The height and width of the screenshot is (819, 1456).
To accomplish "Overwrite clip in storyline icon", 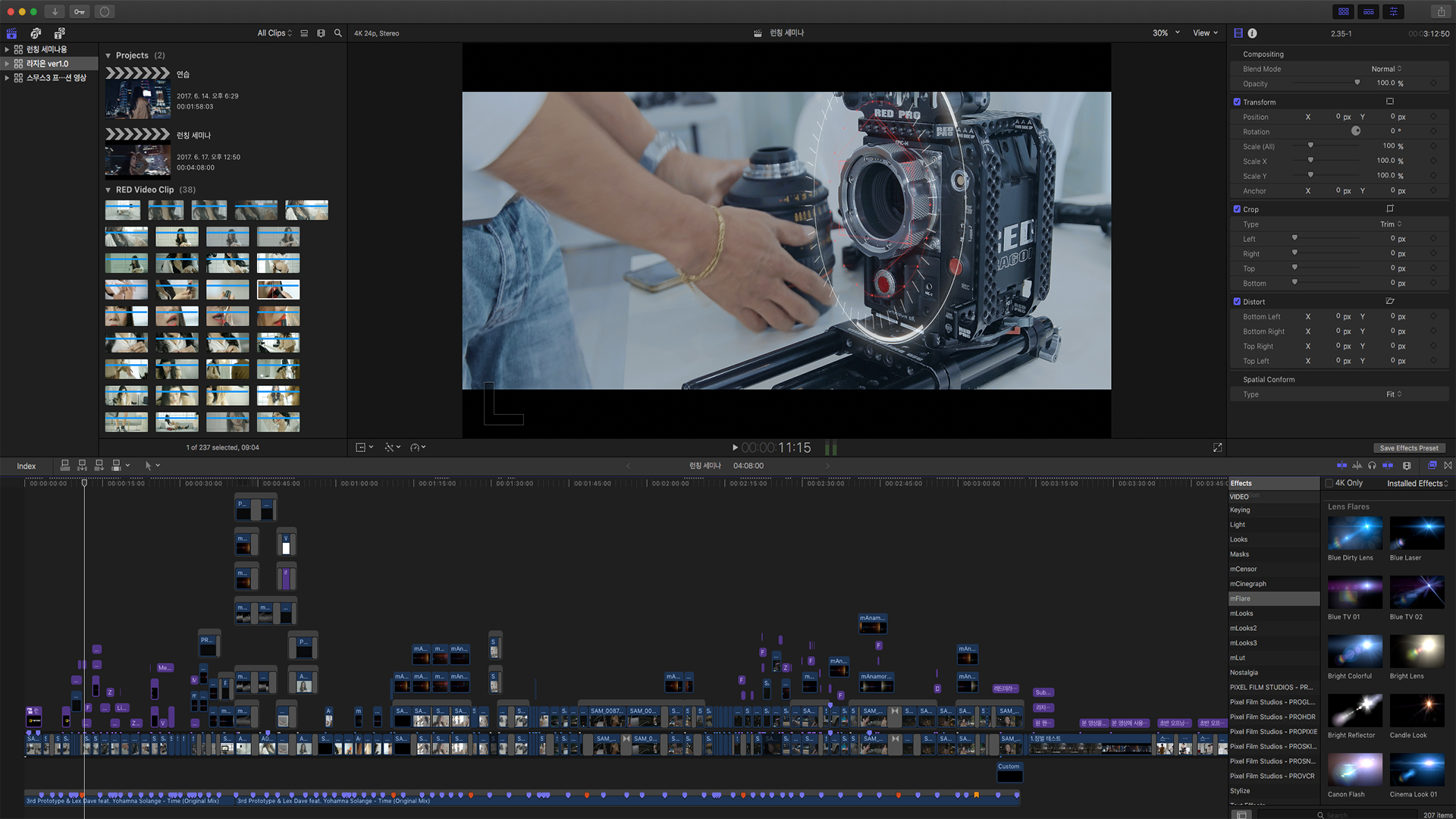I will 116,465.
